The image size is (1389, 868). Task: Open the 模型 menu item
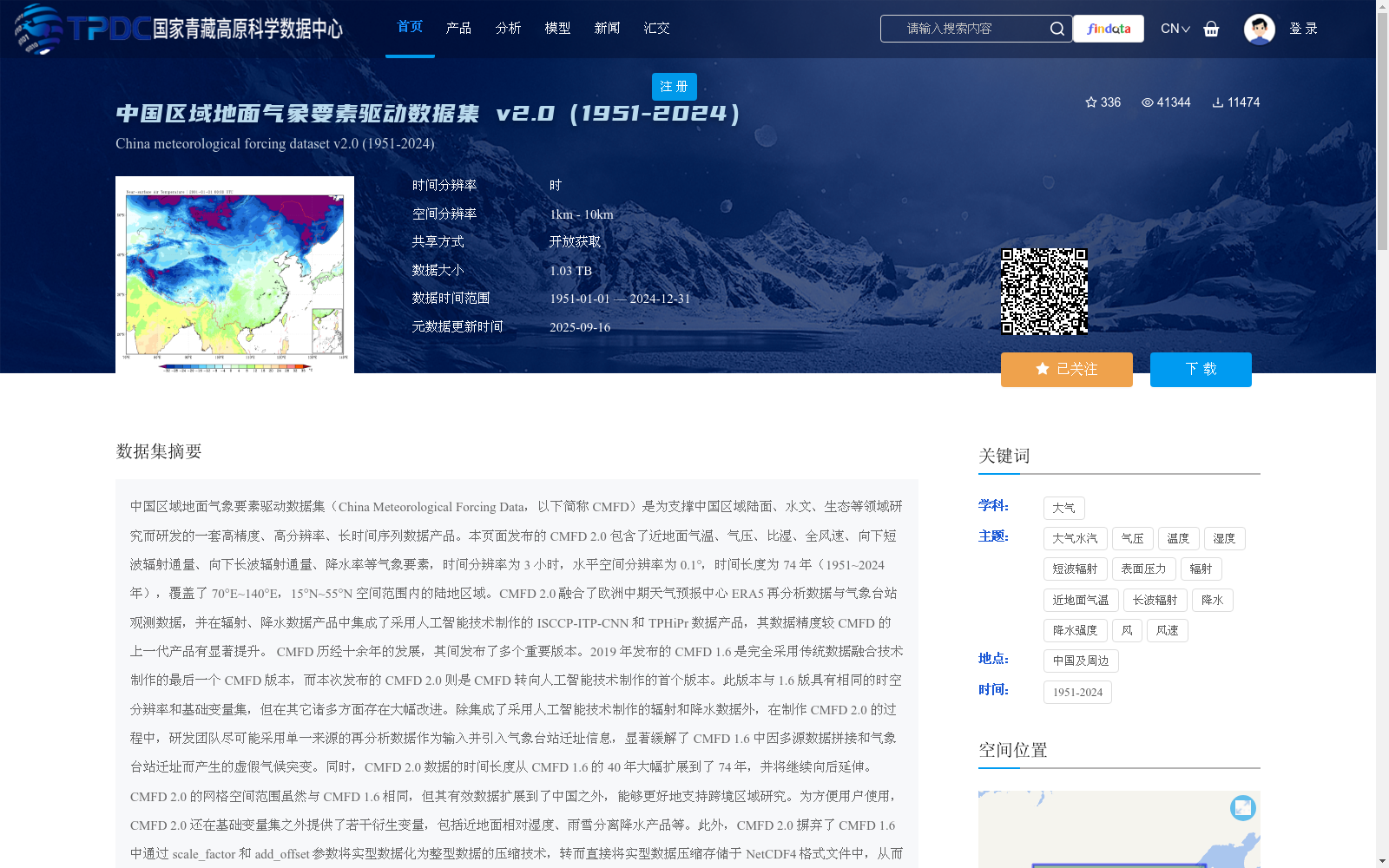[557, 27]
